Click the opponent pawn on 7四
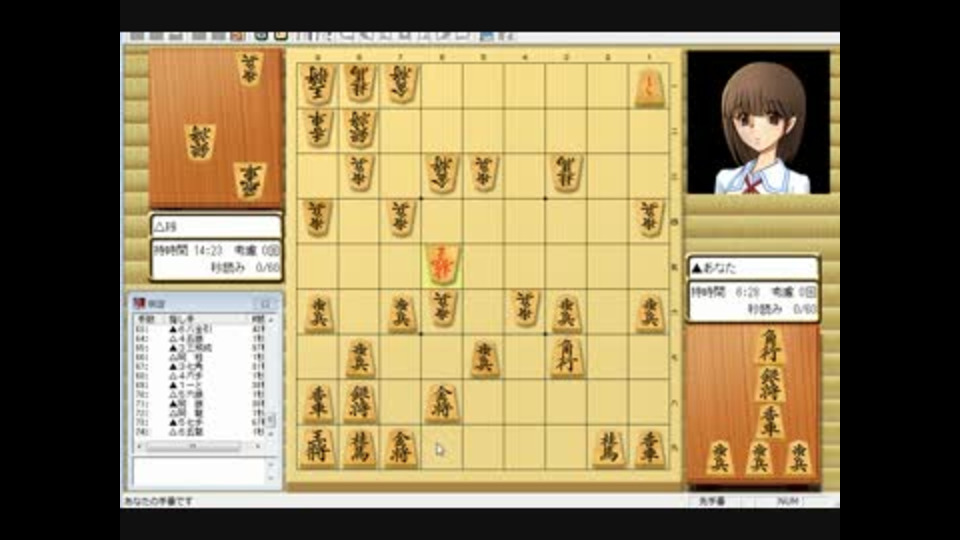The image size is (960, 540). coord(400,217)
